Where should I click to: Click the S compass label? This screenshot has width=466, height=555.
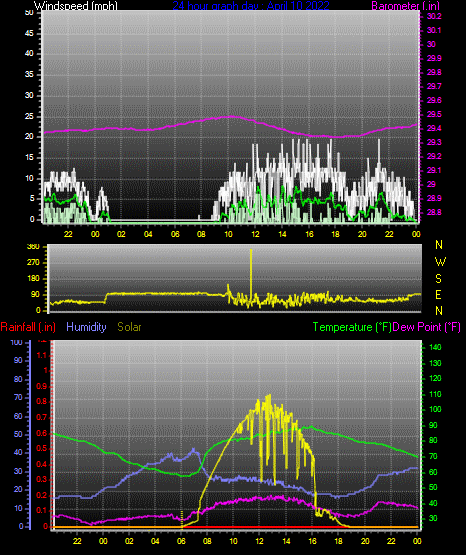click(x=439, y=279)
